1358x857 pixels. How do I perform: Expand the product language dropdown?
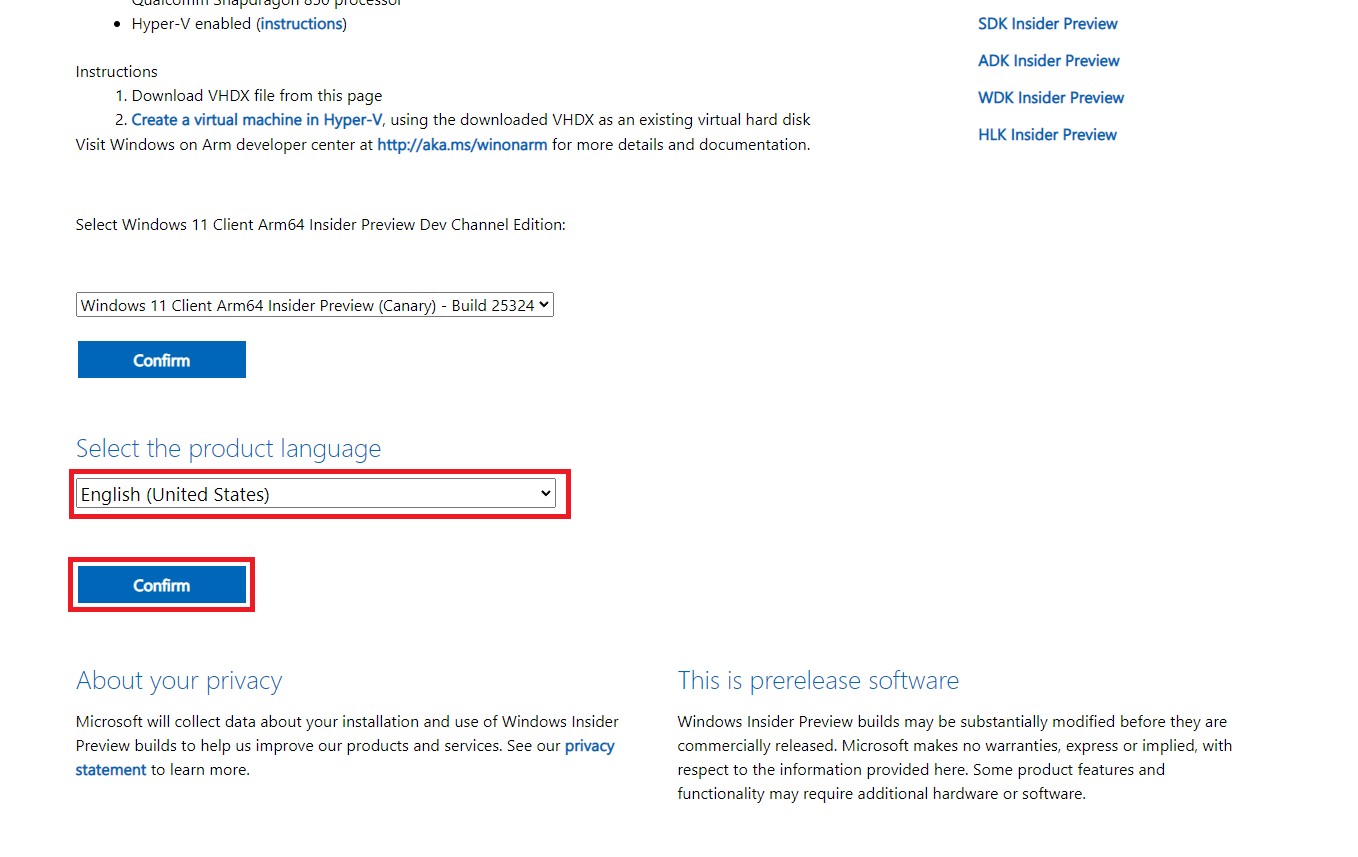316,493
